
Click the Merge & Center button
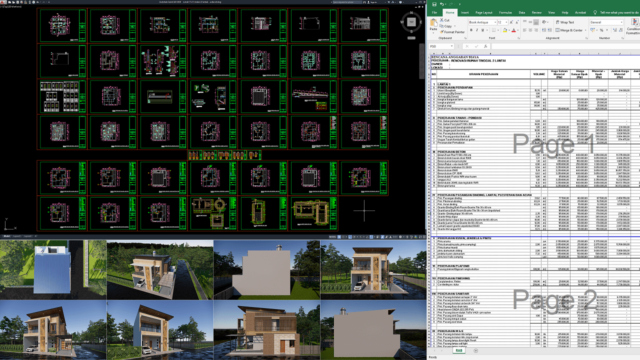(569, 30)
